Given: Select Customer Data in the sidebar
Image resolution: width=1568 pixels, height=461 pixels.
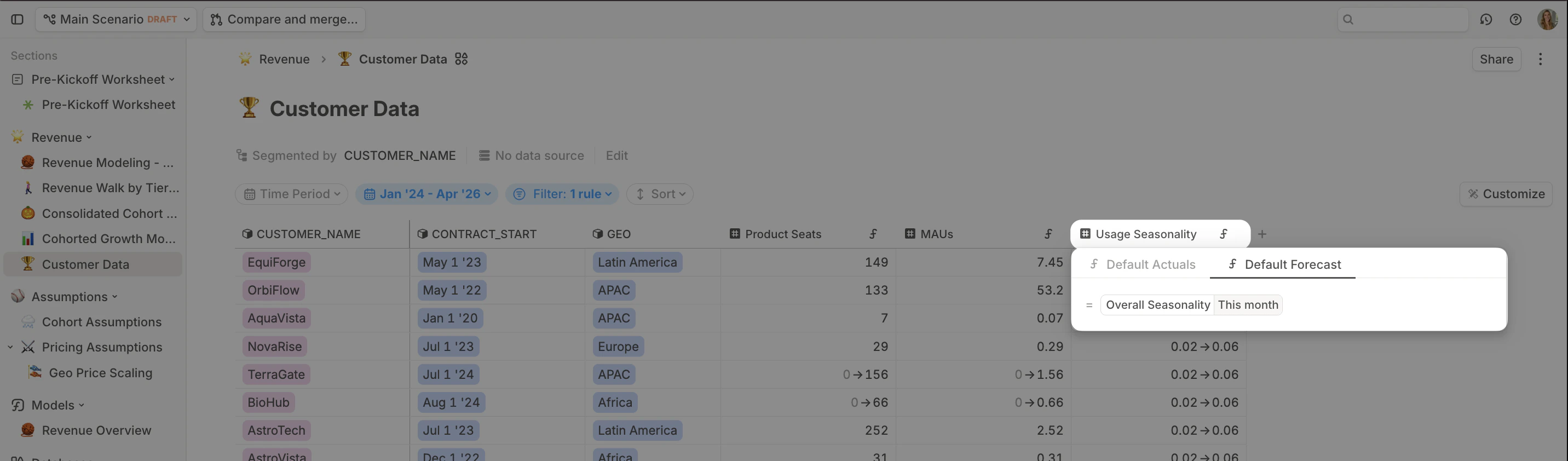Looking at the screenshot, I should [93, 264].
